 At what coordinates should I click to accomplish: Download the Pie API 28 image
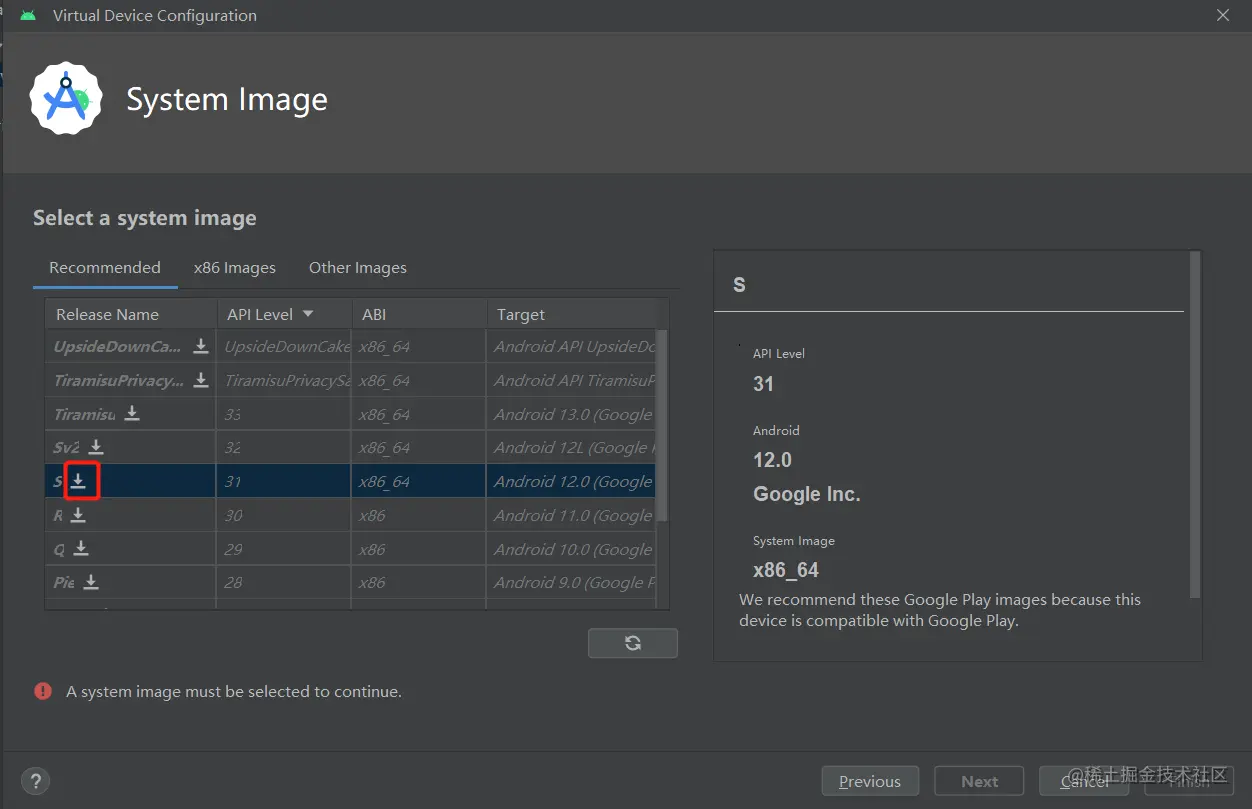point(91,582)
